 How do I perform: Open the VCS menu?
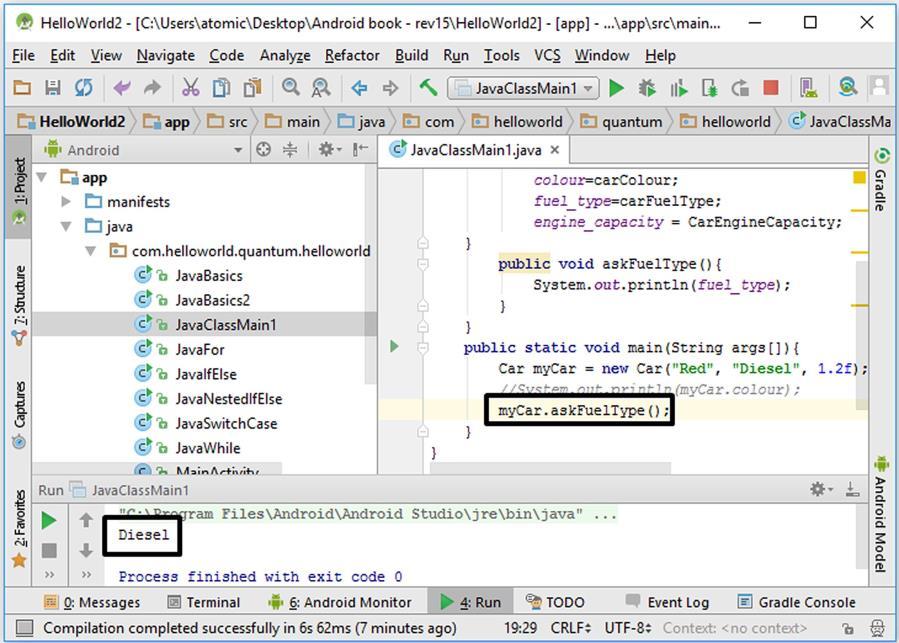click(548, 56)
